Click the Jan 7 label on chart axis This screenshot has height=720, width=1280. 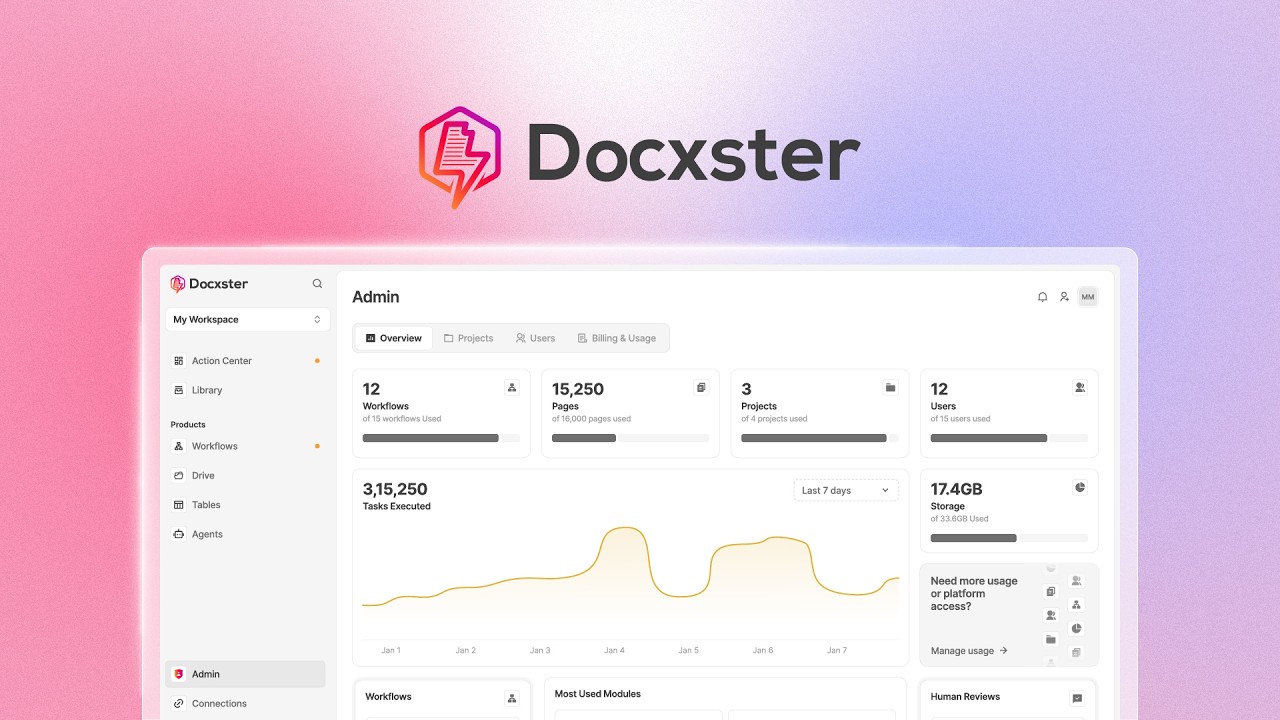pyautogui.click(x=837, y=650)
